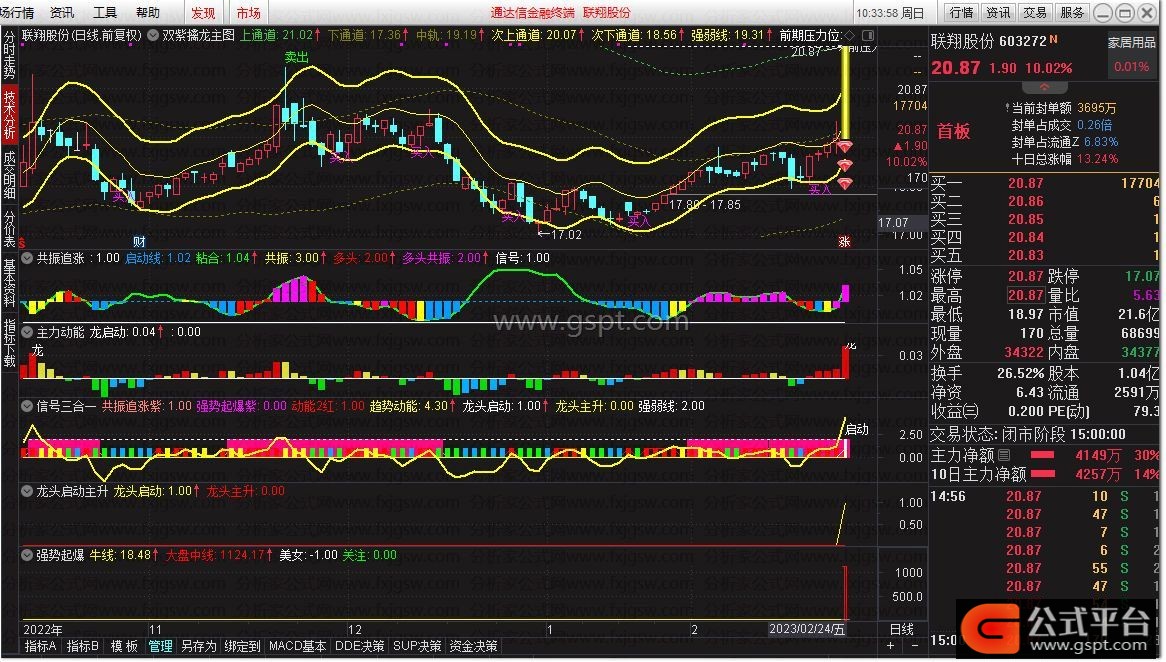This screenshot has height=662, width=1166.
Task: Click the minus zoom-out icon at the chart bottom
Action: tap(915, 646)
